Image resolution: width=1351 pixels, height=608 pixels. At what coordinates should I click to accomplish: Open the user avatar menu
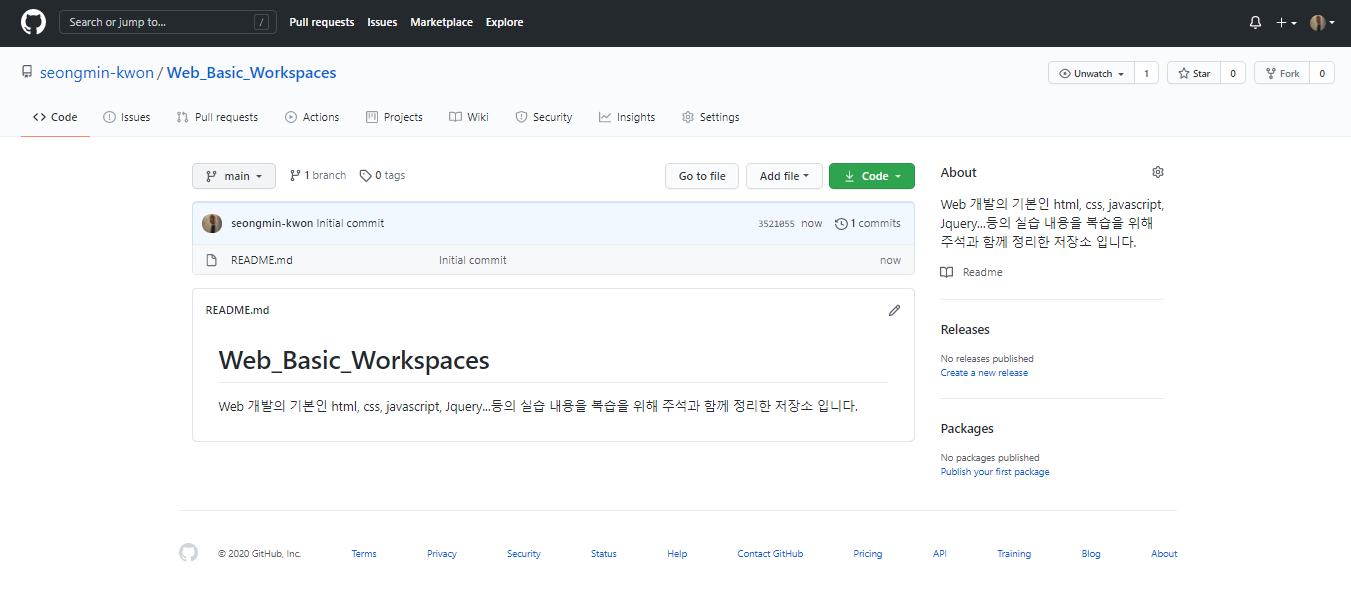1322,22
